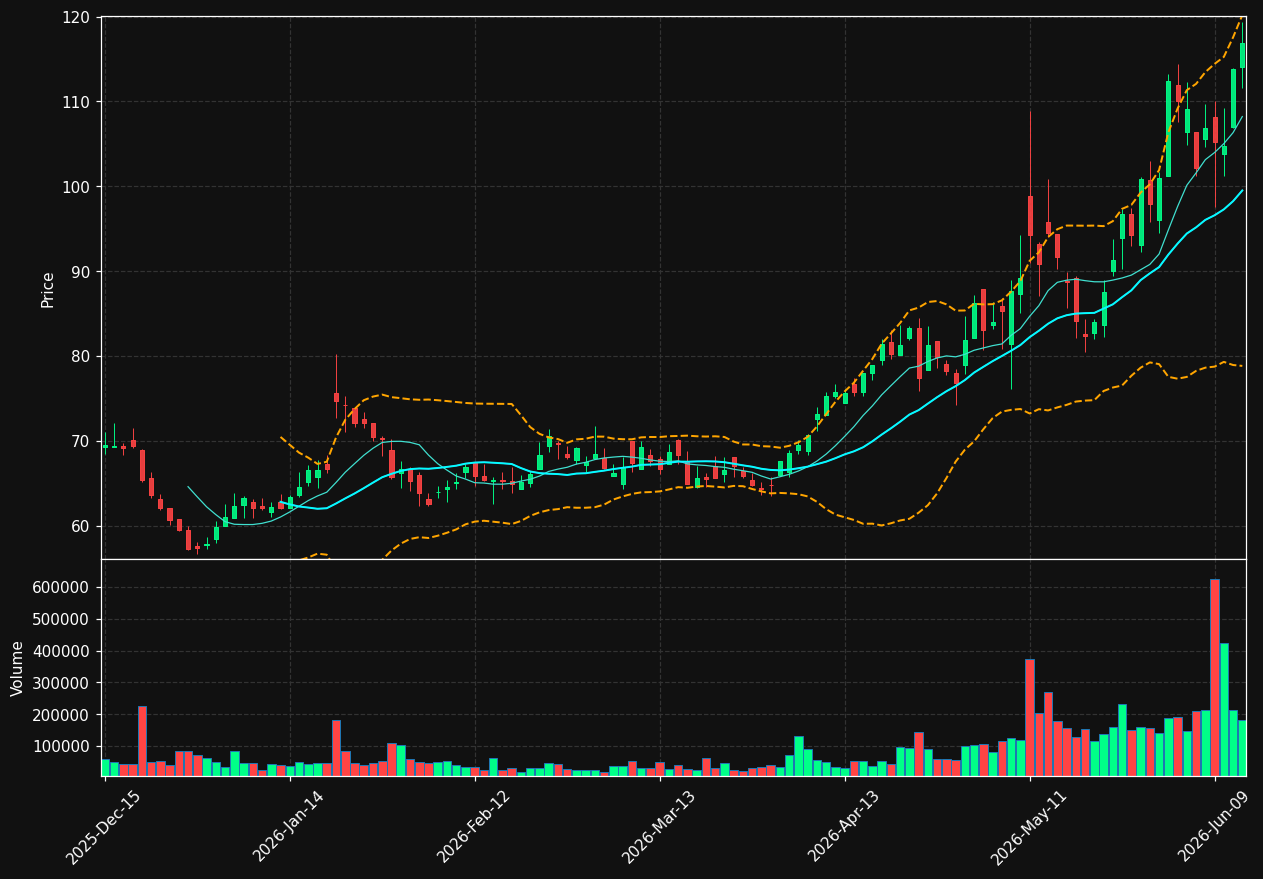The image size is (1263, 879).
Task: Click the 90 price tick label
Action: click(80, 272)
